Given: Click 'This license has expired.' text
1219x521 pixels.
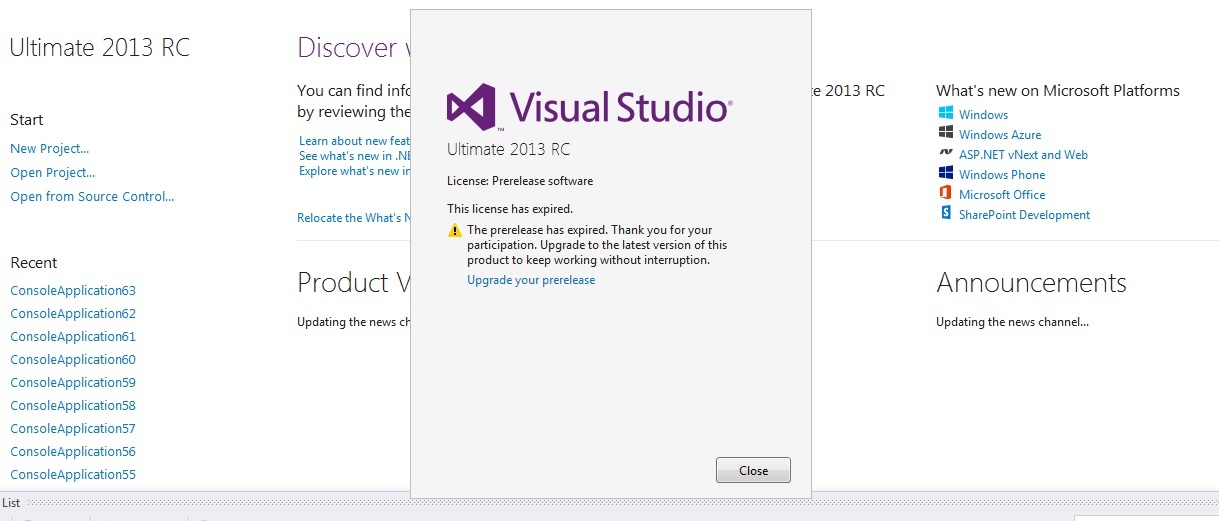Looking at the screenshot, I should (510, 209).
